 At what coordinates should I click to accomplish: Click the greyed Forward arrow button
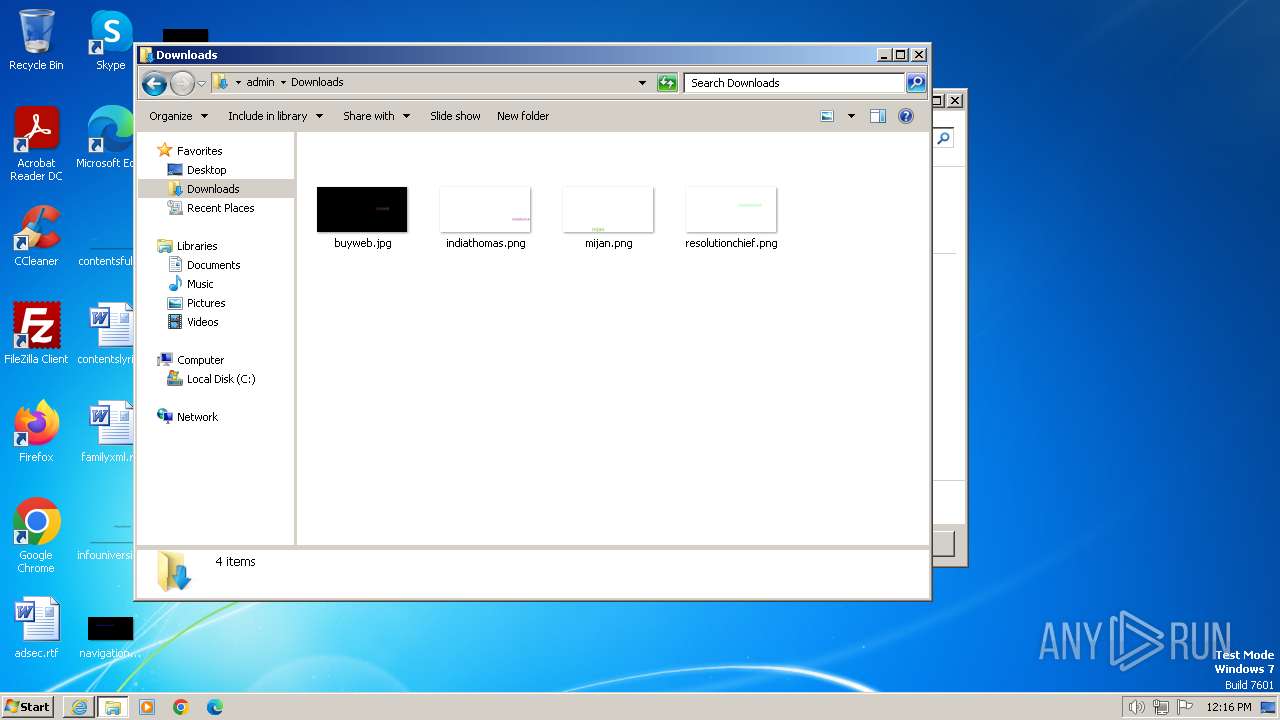point(182,83)
